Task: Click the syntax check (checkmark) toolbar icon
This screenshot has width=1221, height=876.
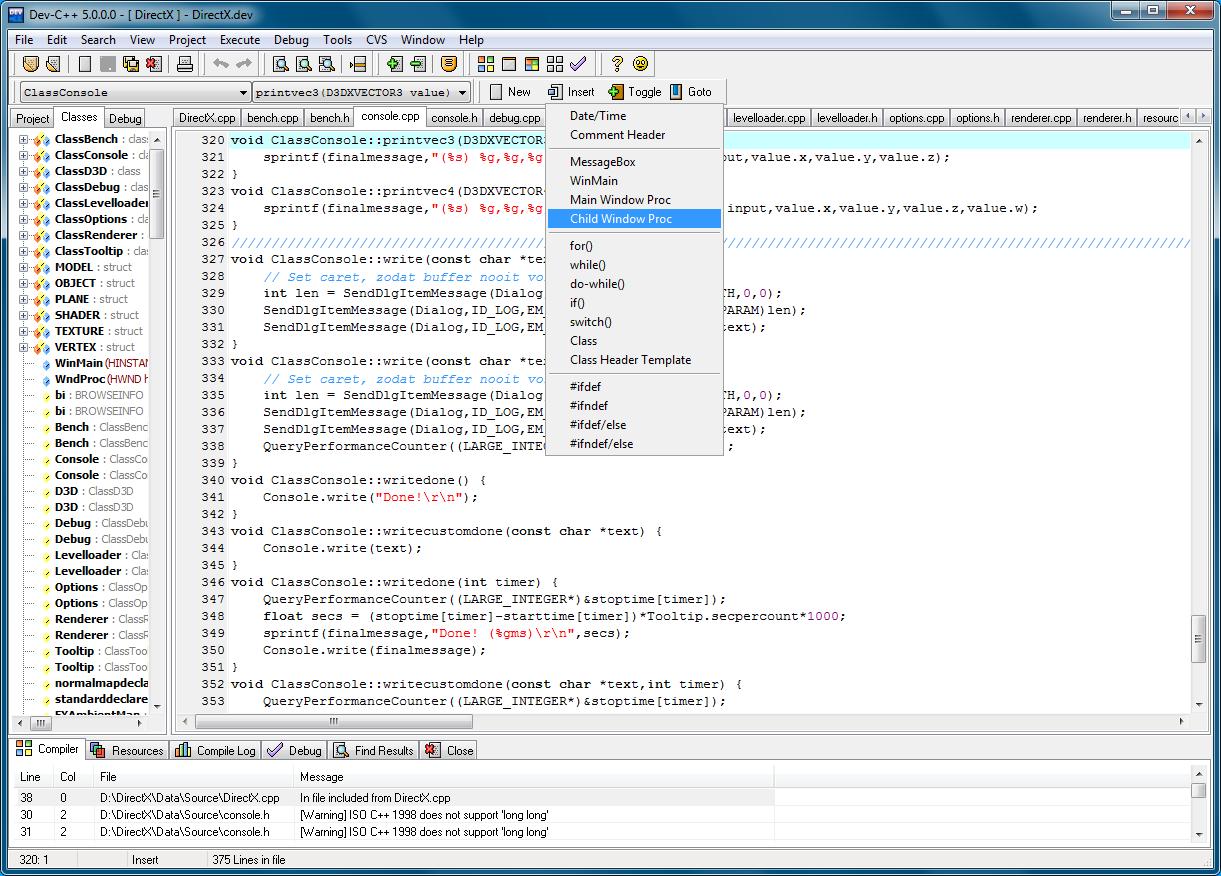Action: tap(577, 63)
